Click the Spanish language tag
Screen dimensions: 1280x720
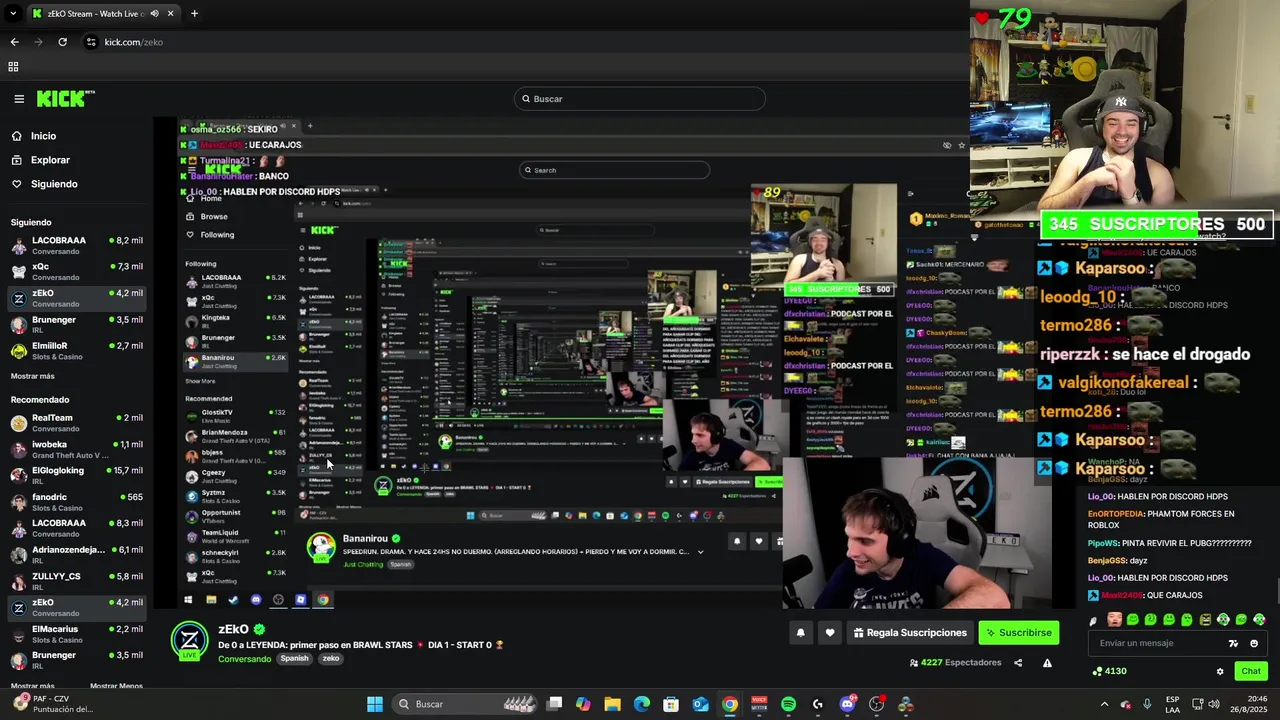pos(294,659)
